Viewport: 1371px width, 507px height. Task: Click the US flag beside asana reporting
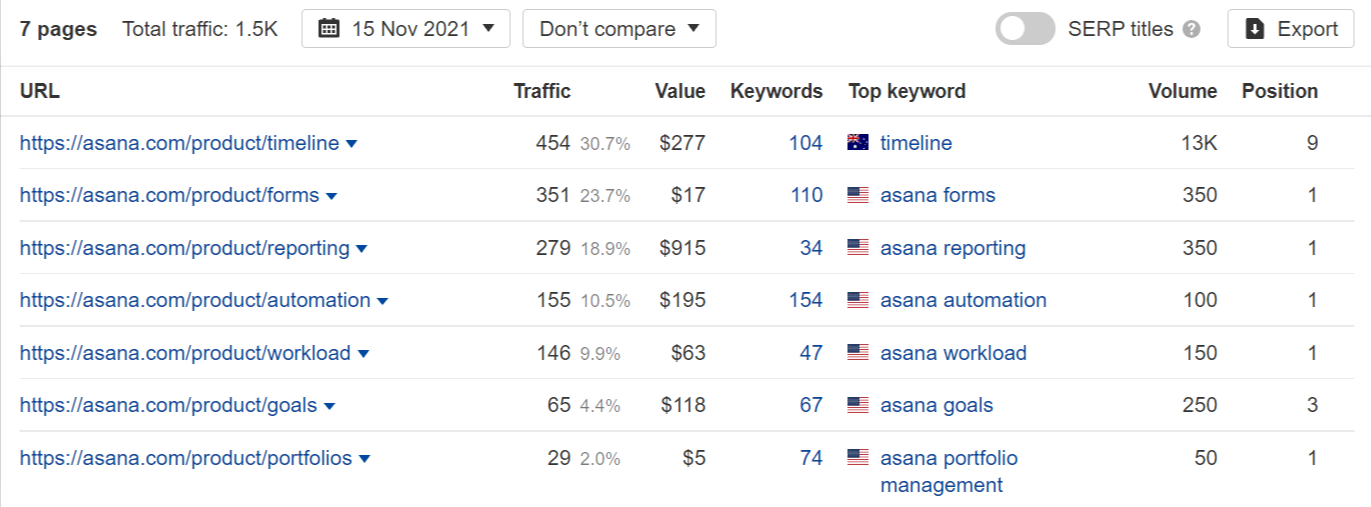coord(857,248)
